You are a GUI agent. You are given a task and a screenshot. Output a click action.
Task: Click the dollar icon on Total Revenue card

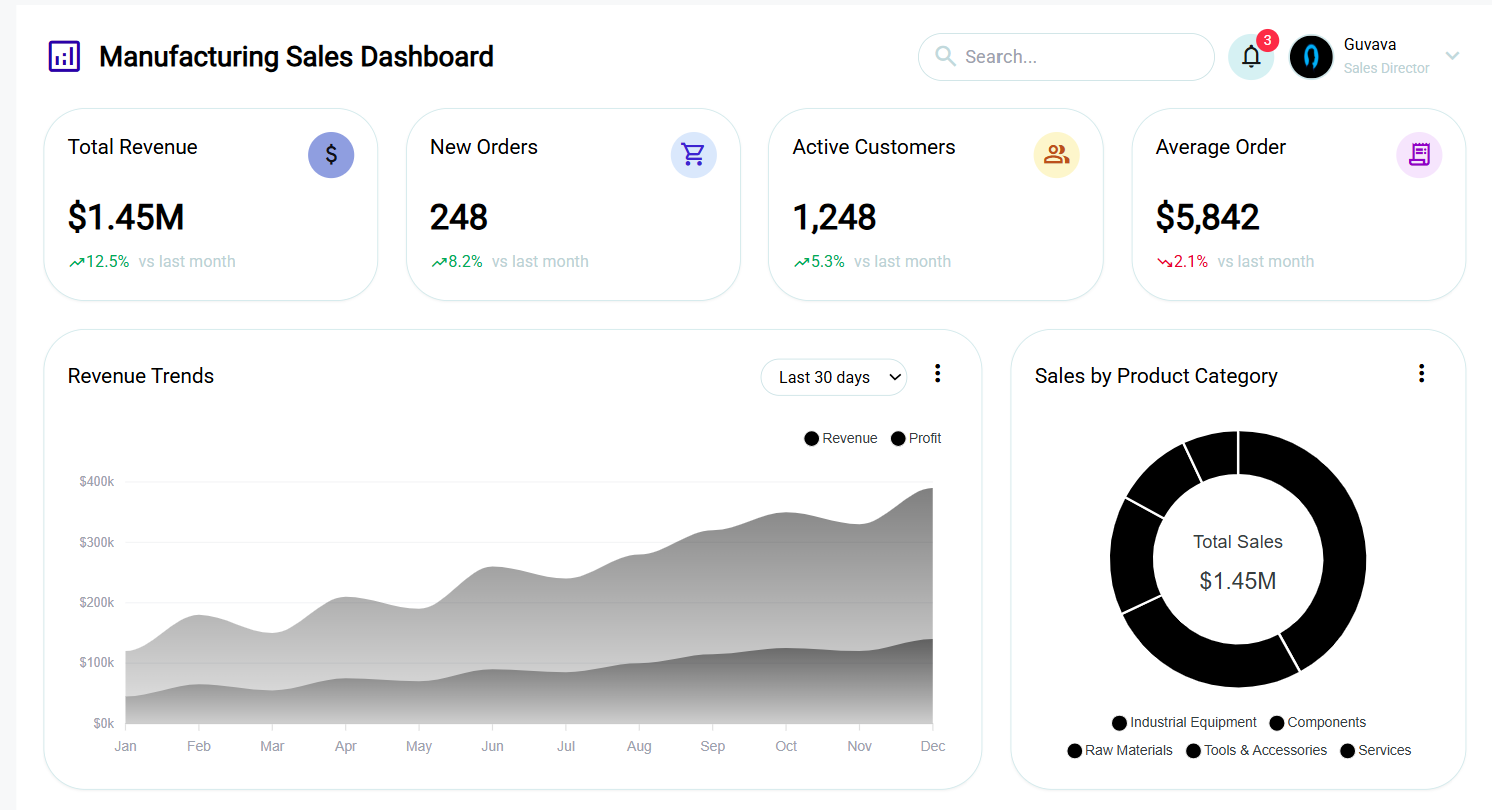point(331,155)
